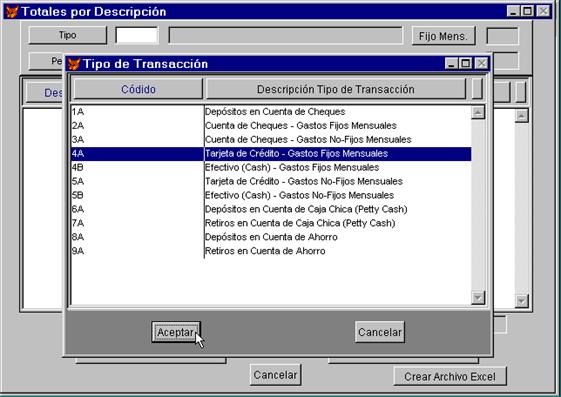Click scroll up arrow in Totales window list
Screen dimensions: 561x397
click(x=521, y=116)
